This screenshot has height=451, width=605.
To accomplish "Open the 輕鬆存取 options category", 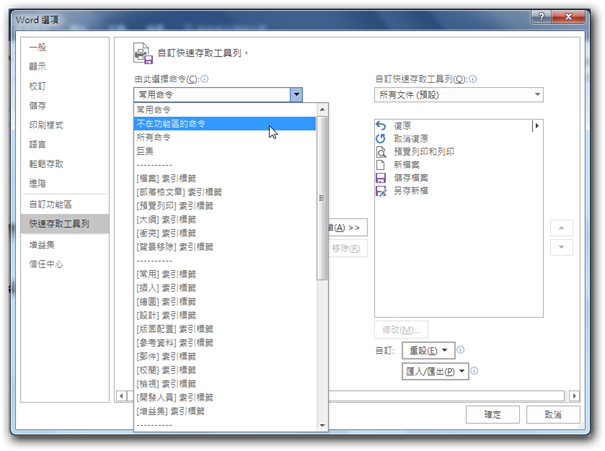I will coord(65,164).
